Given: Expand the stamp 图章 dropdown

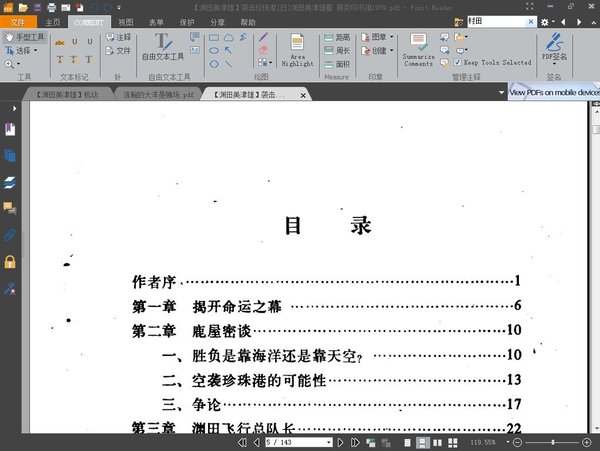Looking at the screenshot, I should pyautogui.click(x=391, y=37).
